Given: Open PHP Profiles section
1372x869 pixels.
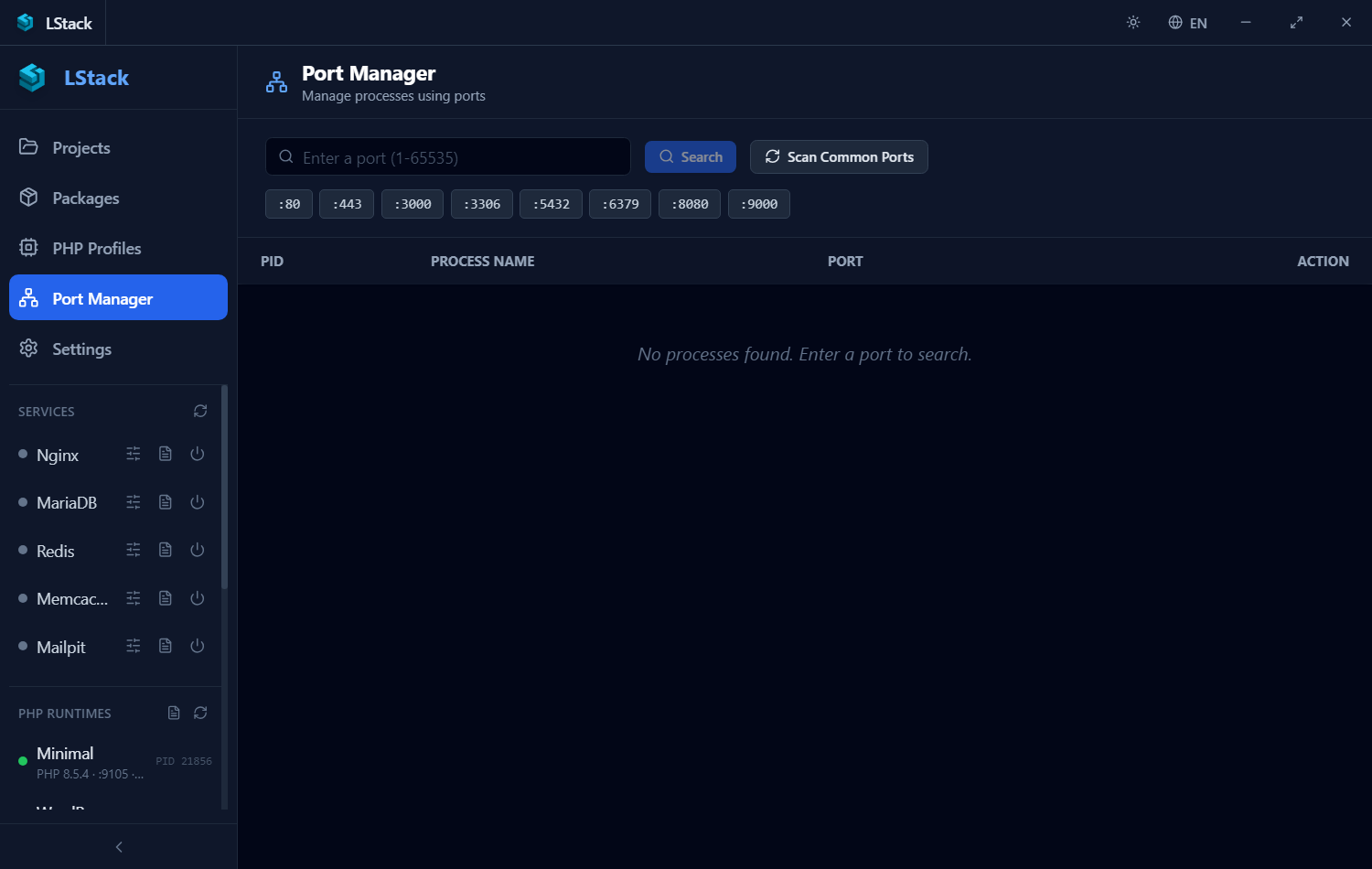Looking at the screenshot, I should pyautogui.click(x=118, y=248).
